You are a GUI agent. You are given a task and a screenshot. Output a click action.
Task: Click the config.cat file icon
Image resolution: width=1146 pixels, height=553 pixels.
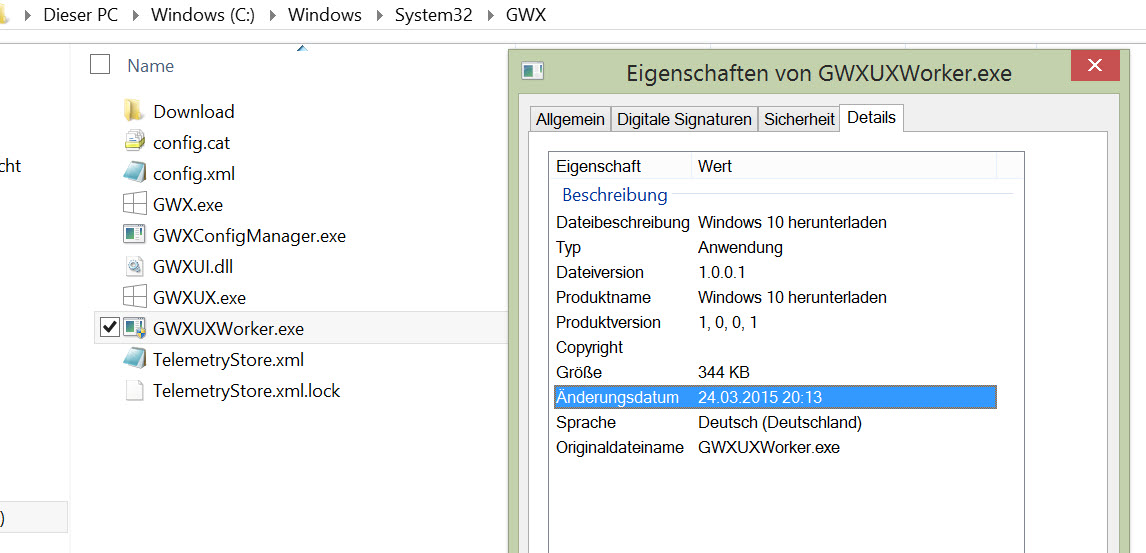coord(135,142)
